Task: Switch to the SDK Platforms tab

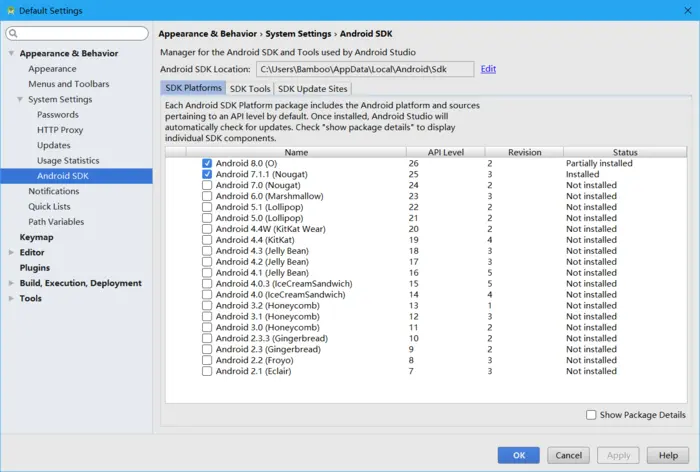Action: point(193,88)
